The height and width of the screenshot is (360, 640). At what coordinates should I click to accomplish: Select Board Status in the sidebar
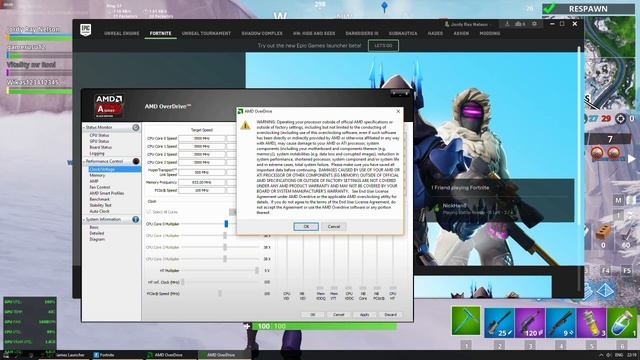click(100, 147)
